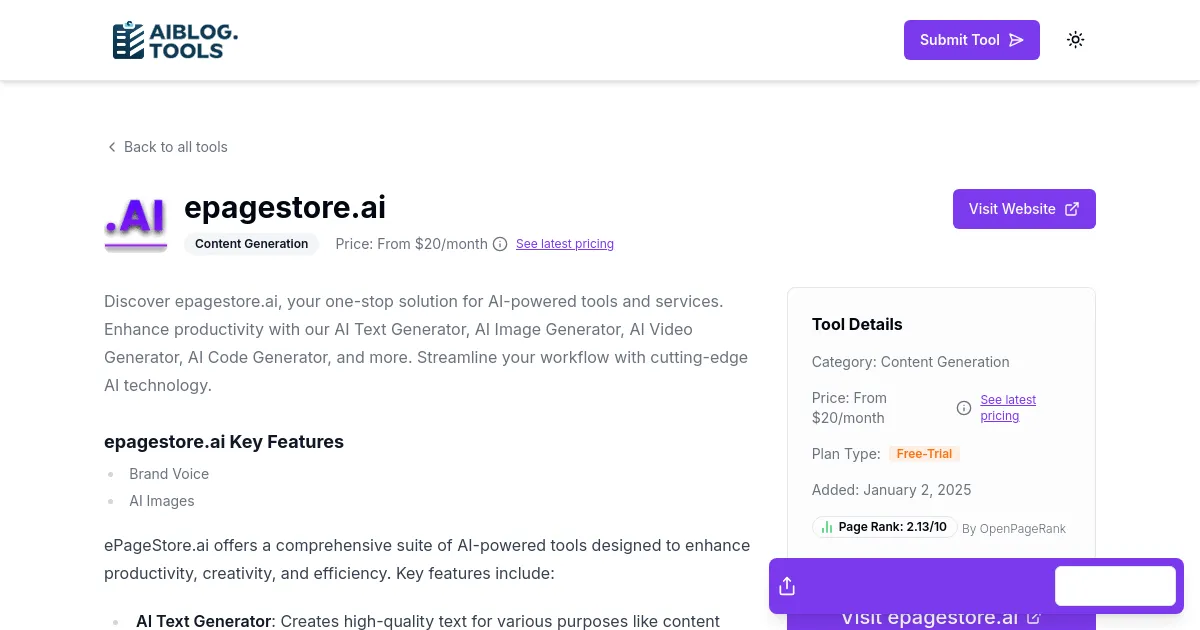Click the info icon in the Tool Details panel

tap(963, 408)
